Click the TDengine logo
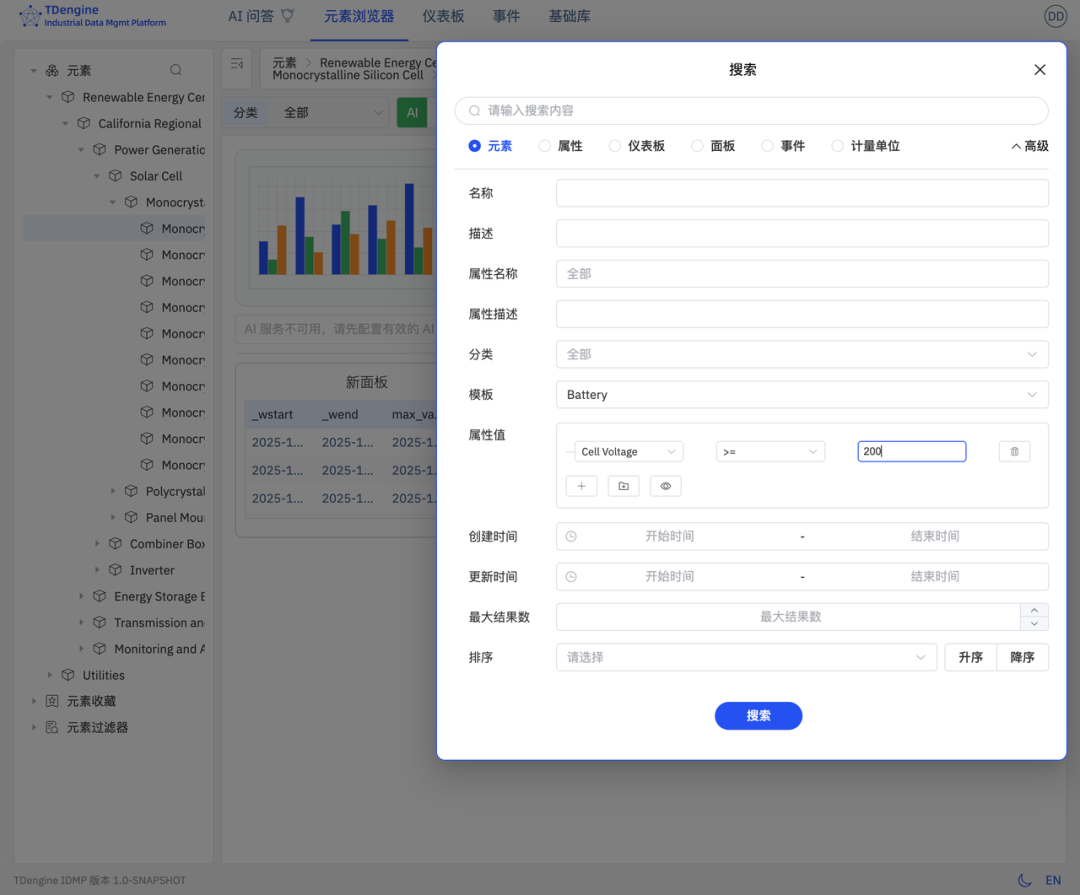 [92, 15]
